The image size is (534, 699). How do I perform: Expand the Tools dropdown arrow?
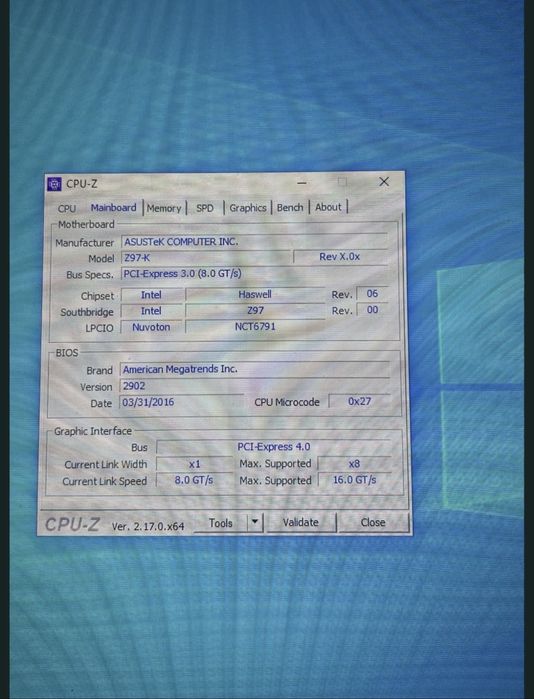tap(255, 522)
